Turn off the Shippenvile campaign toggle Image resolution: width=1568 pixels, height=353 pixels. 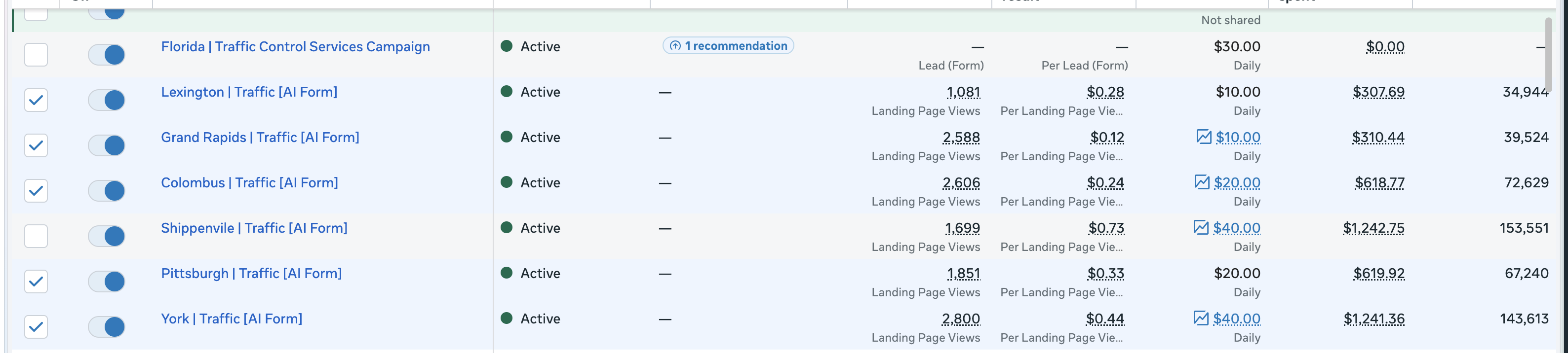(107, 236)
